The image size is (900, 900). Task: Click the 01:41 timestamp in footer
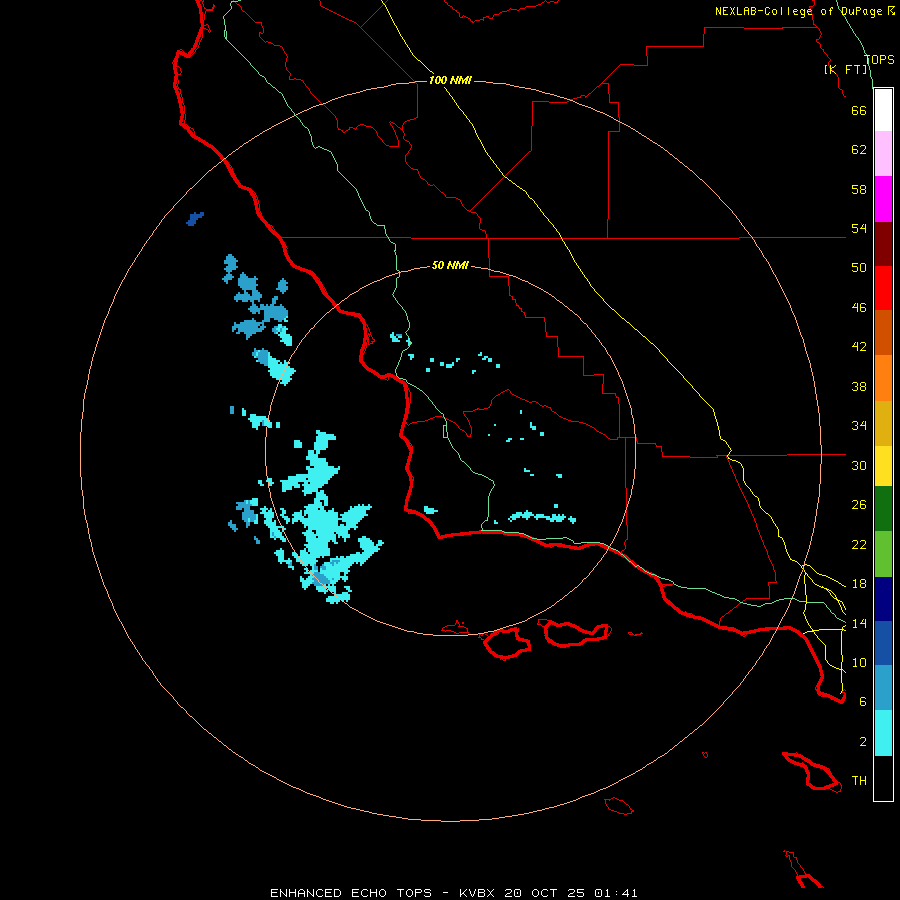[616, 893]
